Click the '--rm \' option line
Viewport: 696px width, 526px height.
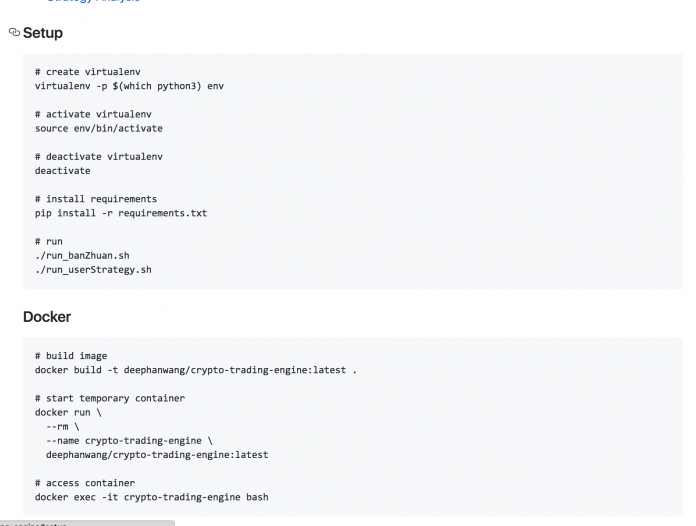pyautogui.click(x=63, y=427)
